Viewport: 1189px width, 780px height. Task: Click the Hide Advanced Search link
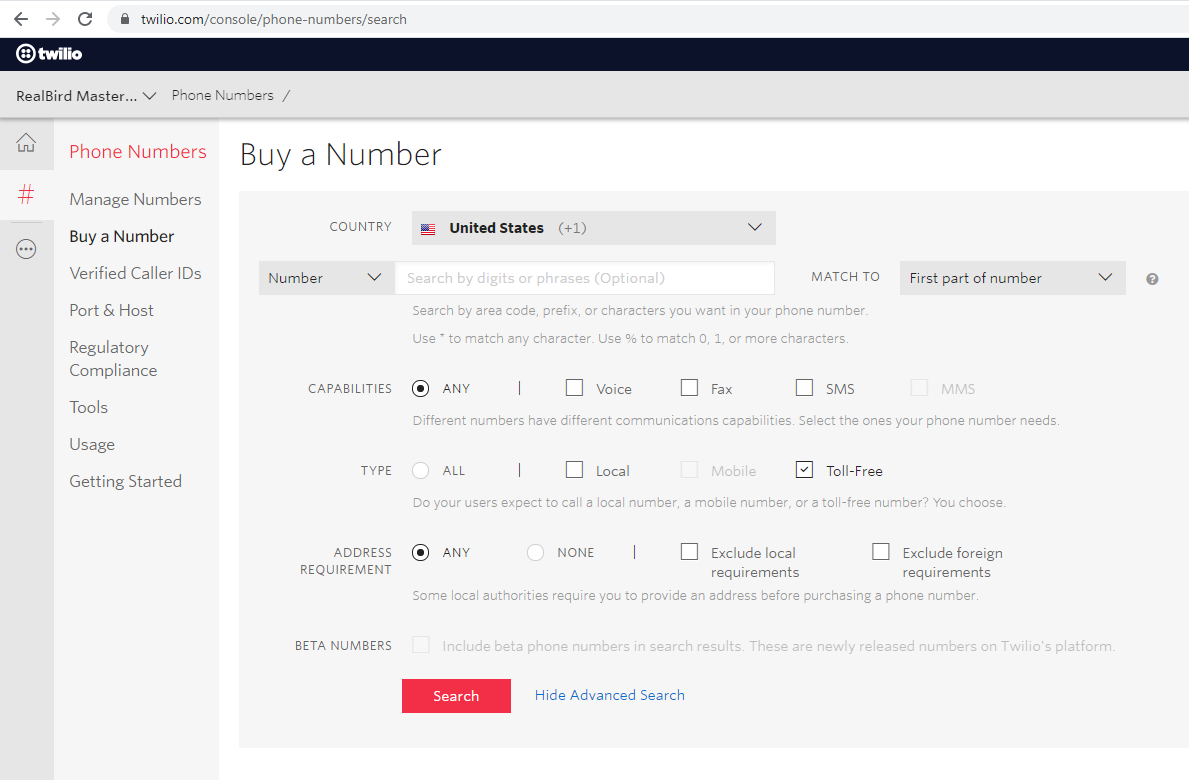point(609,695)
